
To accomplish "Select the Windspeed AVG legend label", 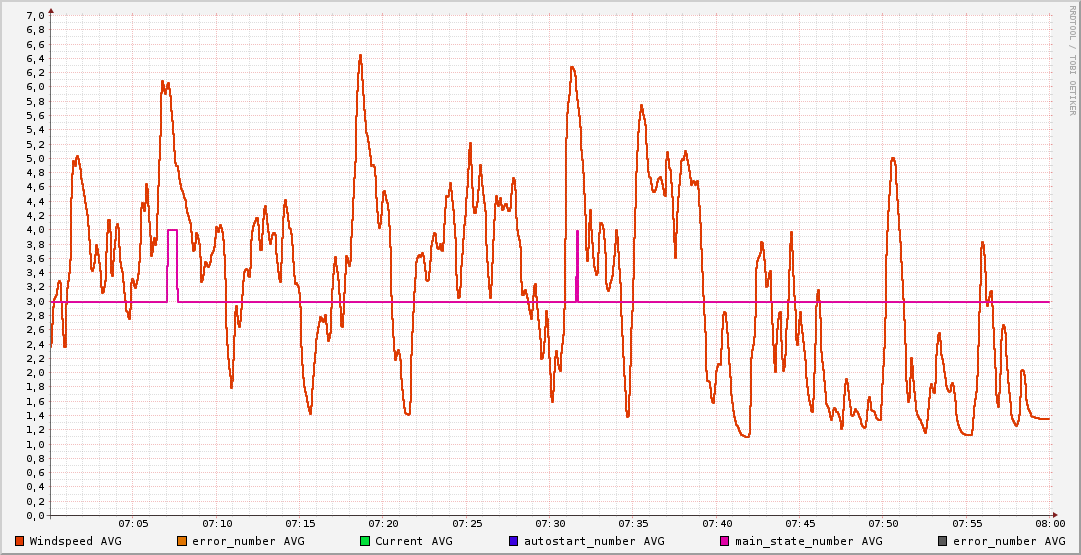I will 75,541.
